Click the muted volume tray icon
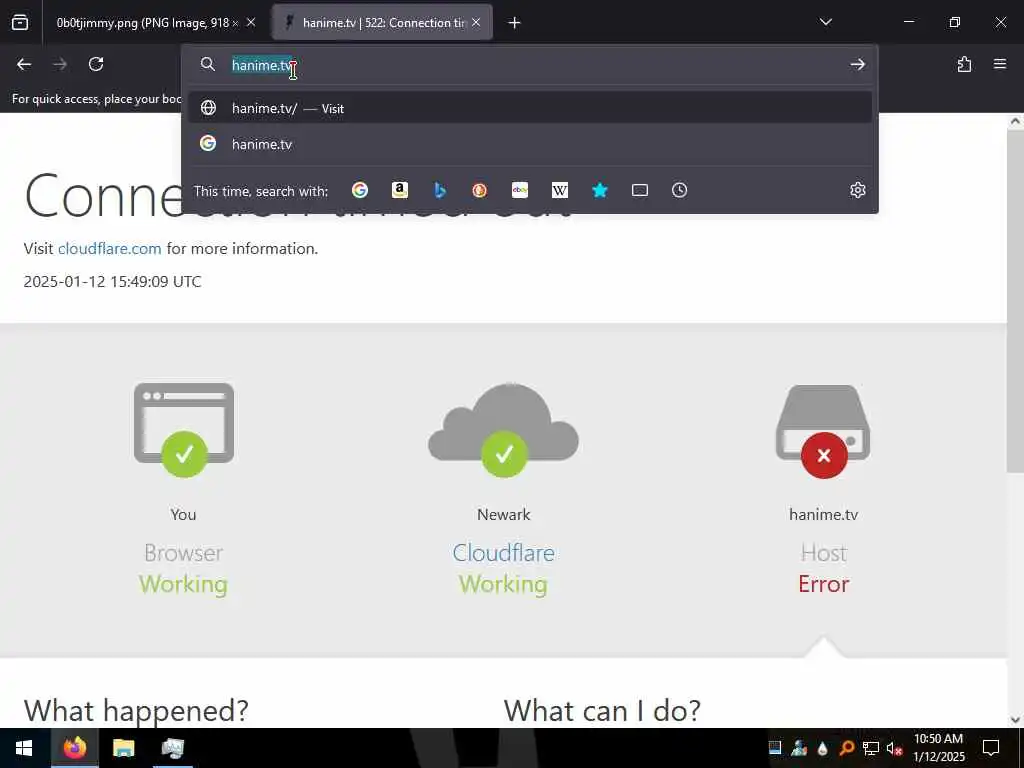The height and width of the screenshot is (768, 1024). [894, 748]
